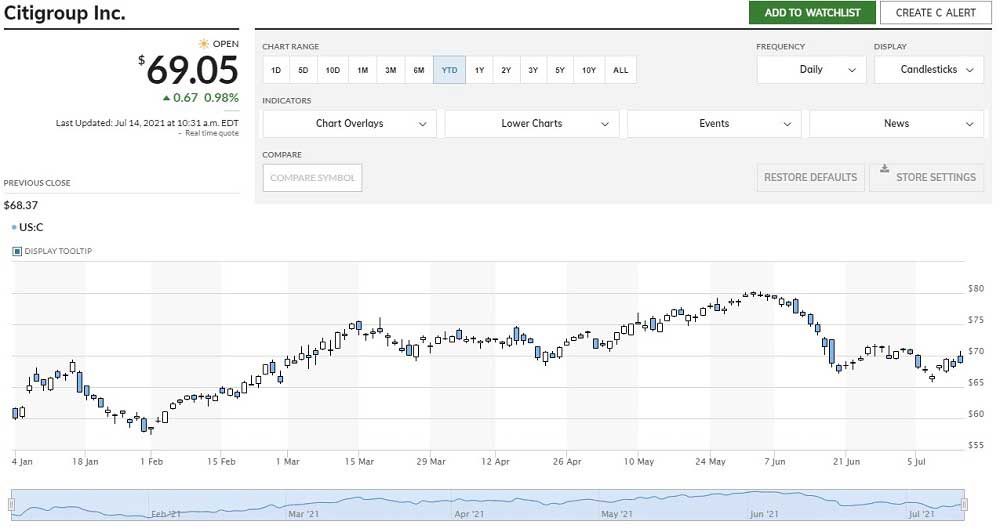
Task: Click the Citigroup Inc. title
Action: (x=64, y=13)
